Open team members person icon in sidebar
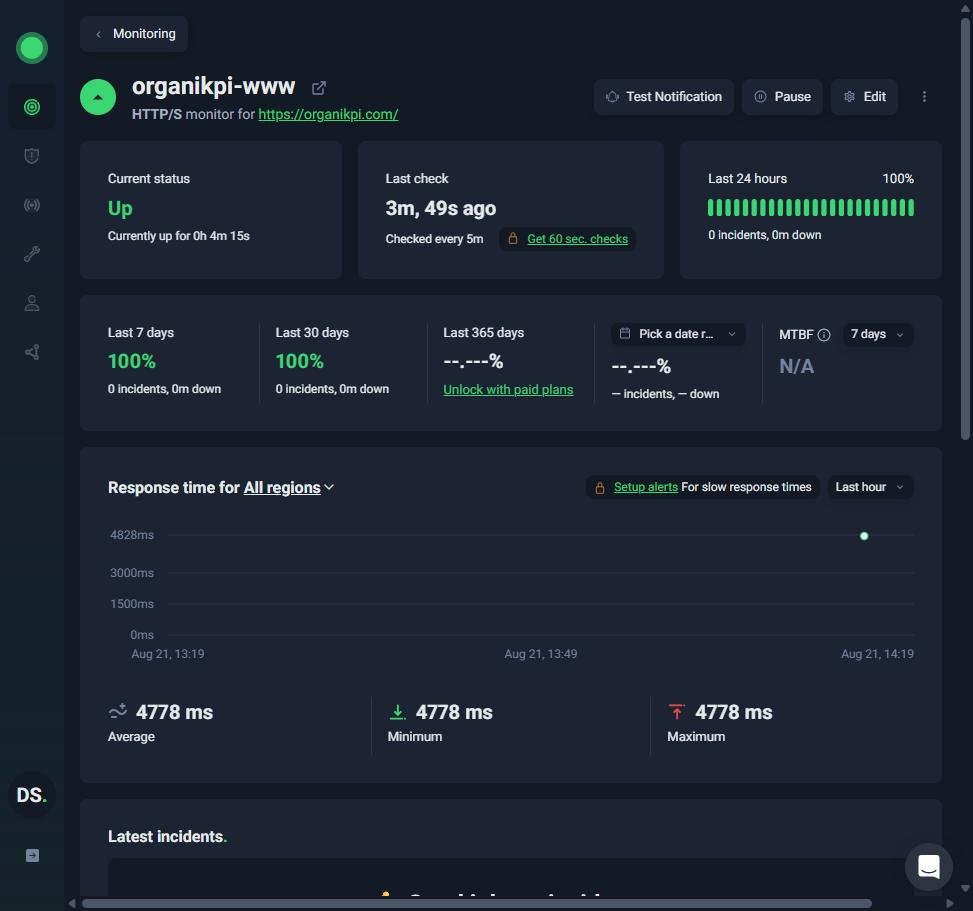The width and height of the screenshot is (973, 911). click(x=32, y=303)
